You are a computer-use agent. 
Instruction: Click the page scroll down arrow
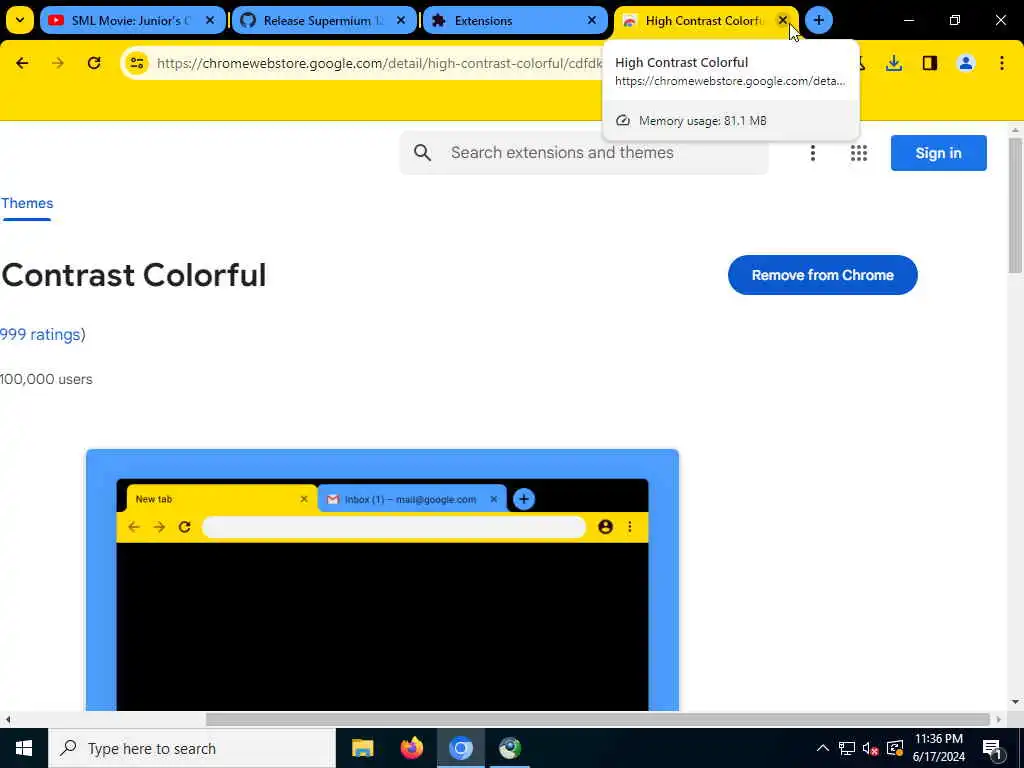(1015, 702)
